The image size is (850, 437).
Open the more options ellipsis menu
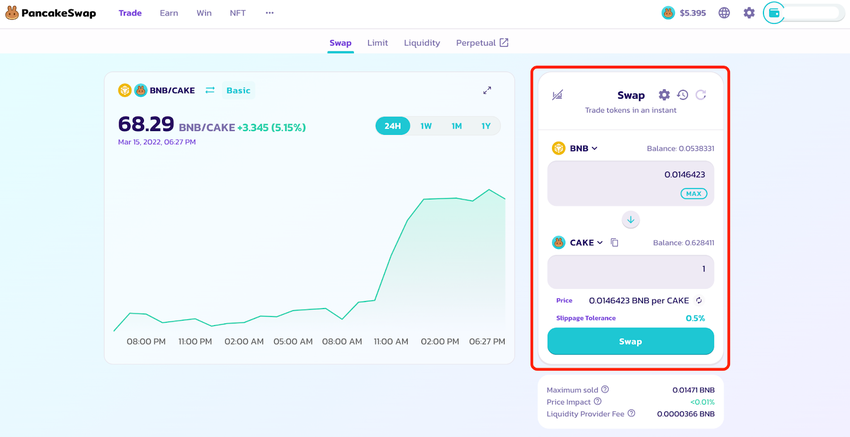pyautogui.click(x=269, y=13)
